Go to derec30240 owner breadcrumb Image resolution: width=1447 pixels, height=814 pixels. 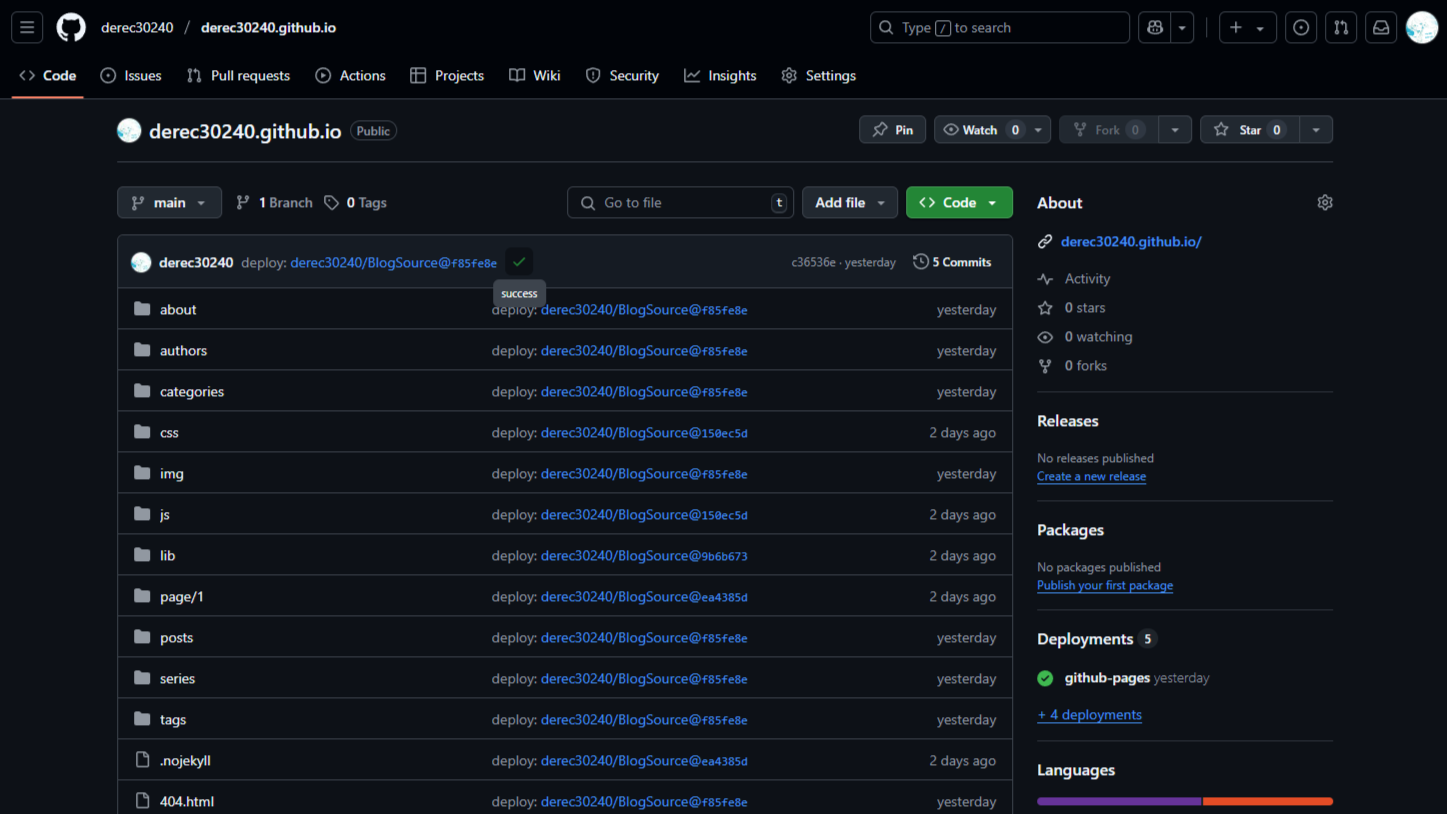[137, 28]
